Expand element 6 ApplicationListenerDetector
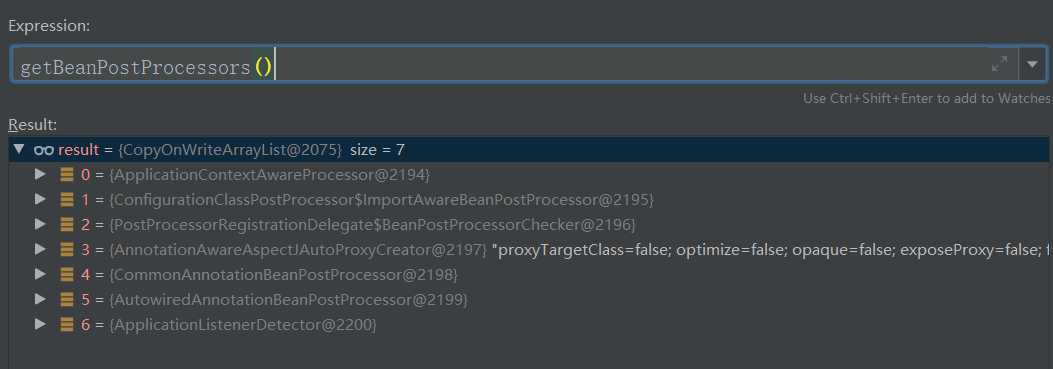Viewport: 1053px width, 369px height. point(40,324)
